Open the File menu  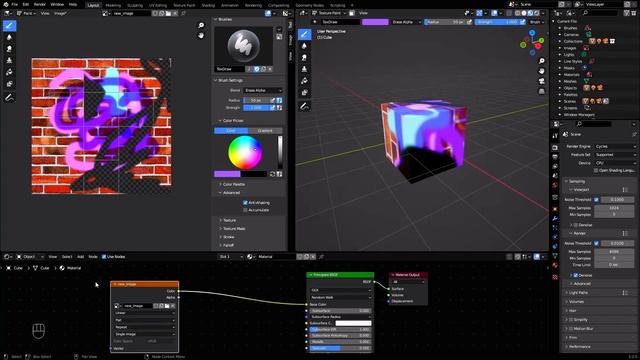(15, 4)
